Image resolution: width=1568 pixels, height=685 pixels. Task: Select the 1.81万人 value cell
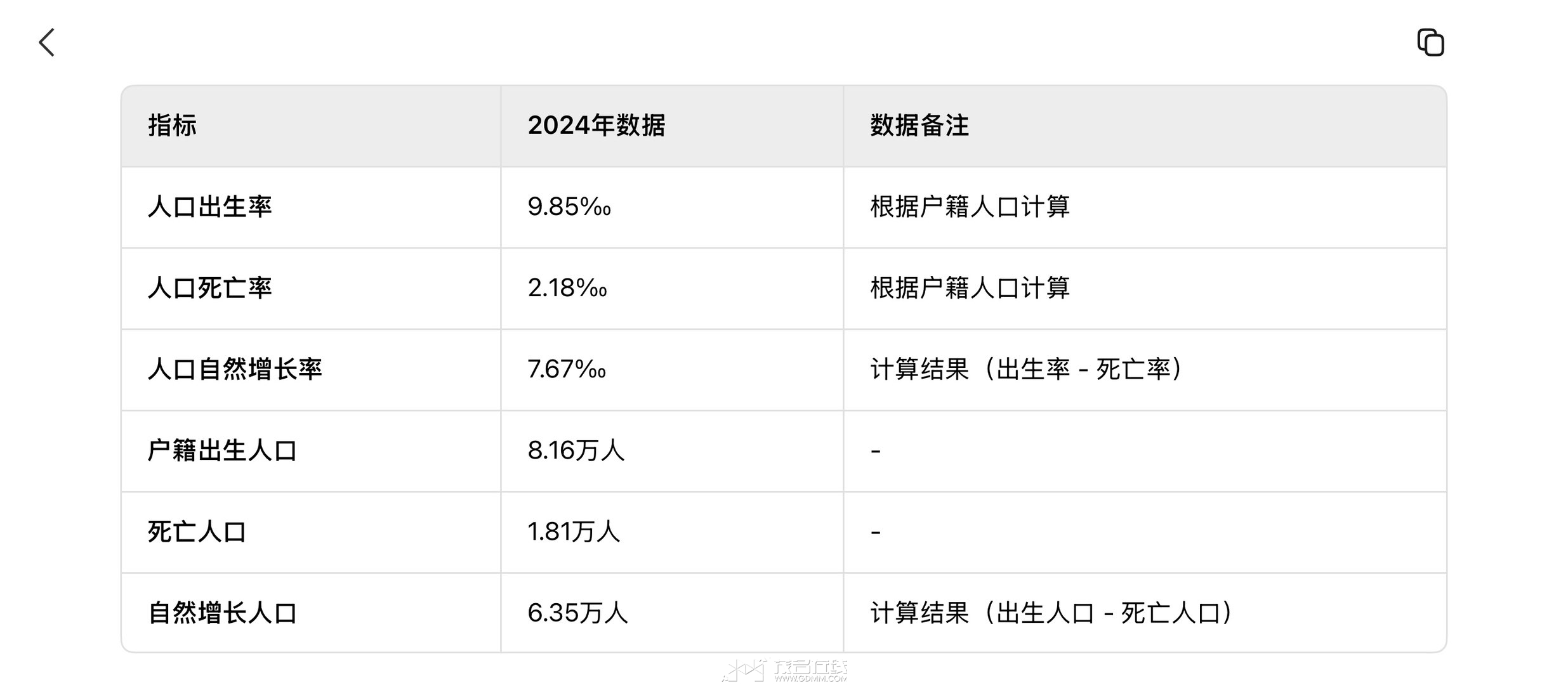(x=573, y=532)
